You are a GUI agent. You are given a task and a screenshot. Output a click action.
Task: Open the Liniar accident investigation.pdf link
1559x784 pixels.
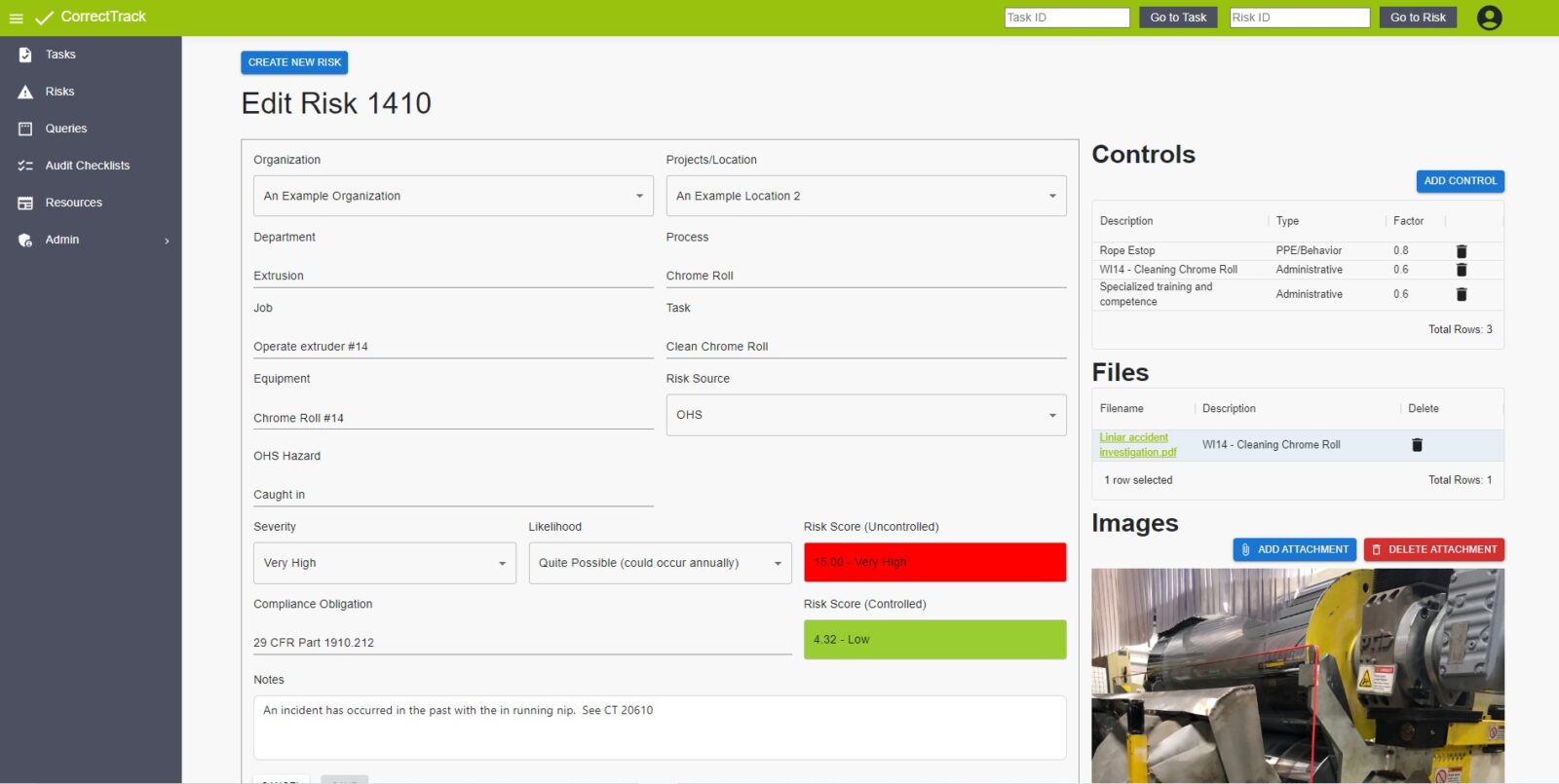[x=1137, y=445]
